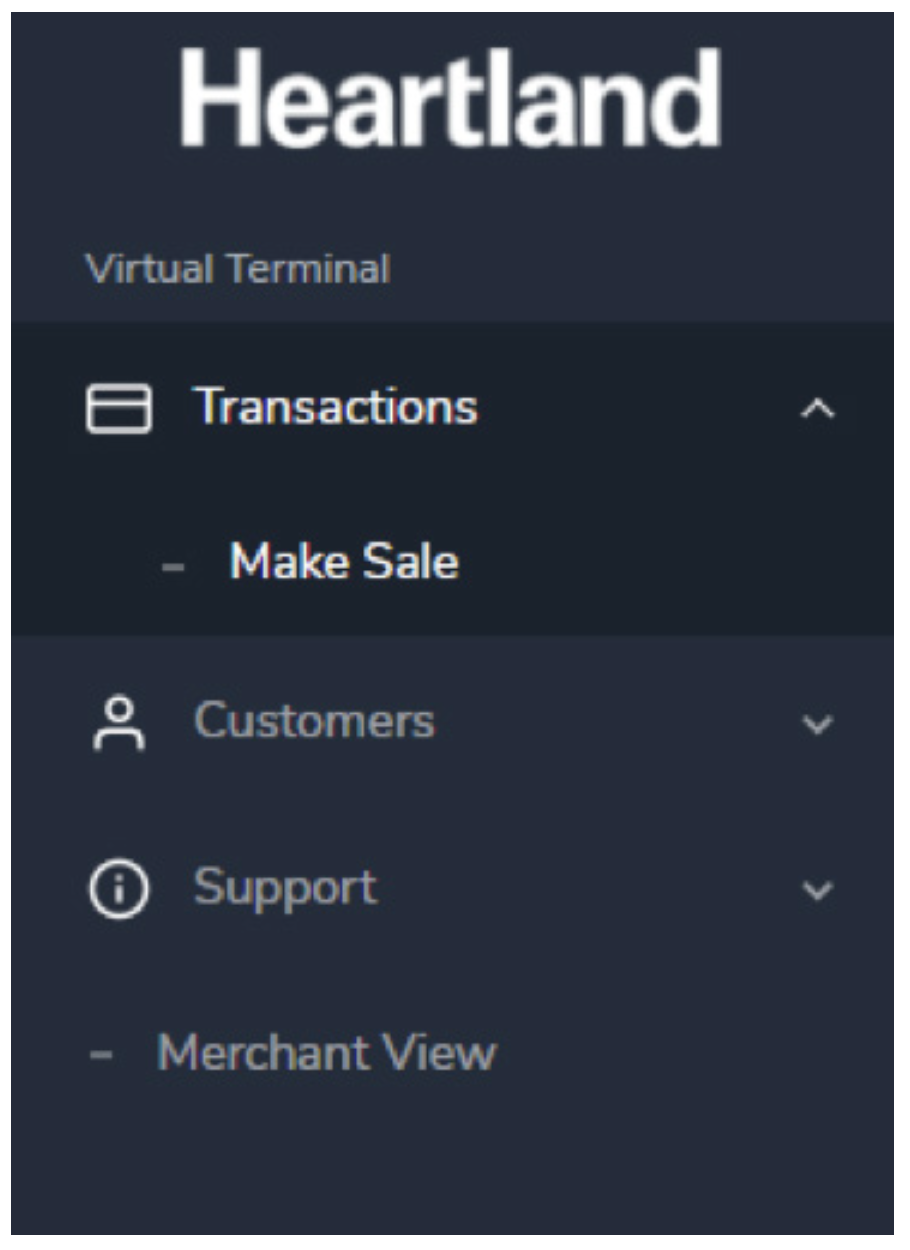Click the Virtual Terminal heading text
This screenshot has height=1250, width=910.
click(x=237, y=269)
